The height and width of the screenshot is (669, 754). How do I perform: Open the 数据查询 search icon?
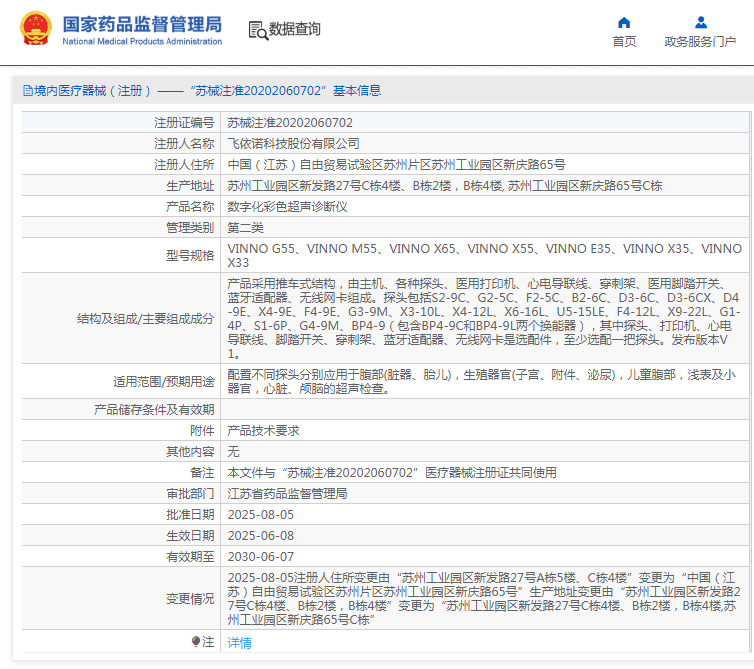pyautogui.click(x=258, y=30)
